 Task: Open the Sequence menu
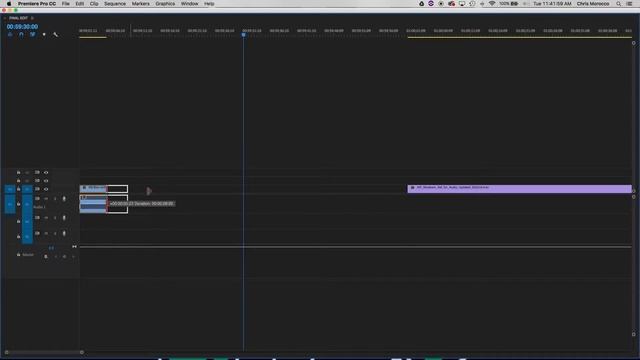115,4
